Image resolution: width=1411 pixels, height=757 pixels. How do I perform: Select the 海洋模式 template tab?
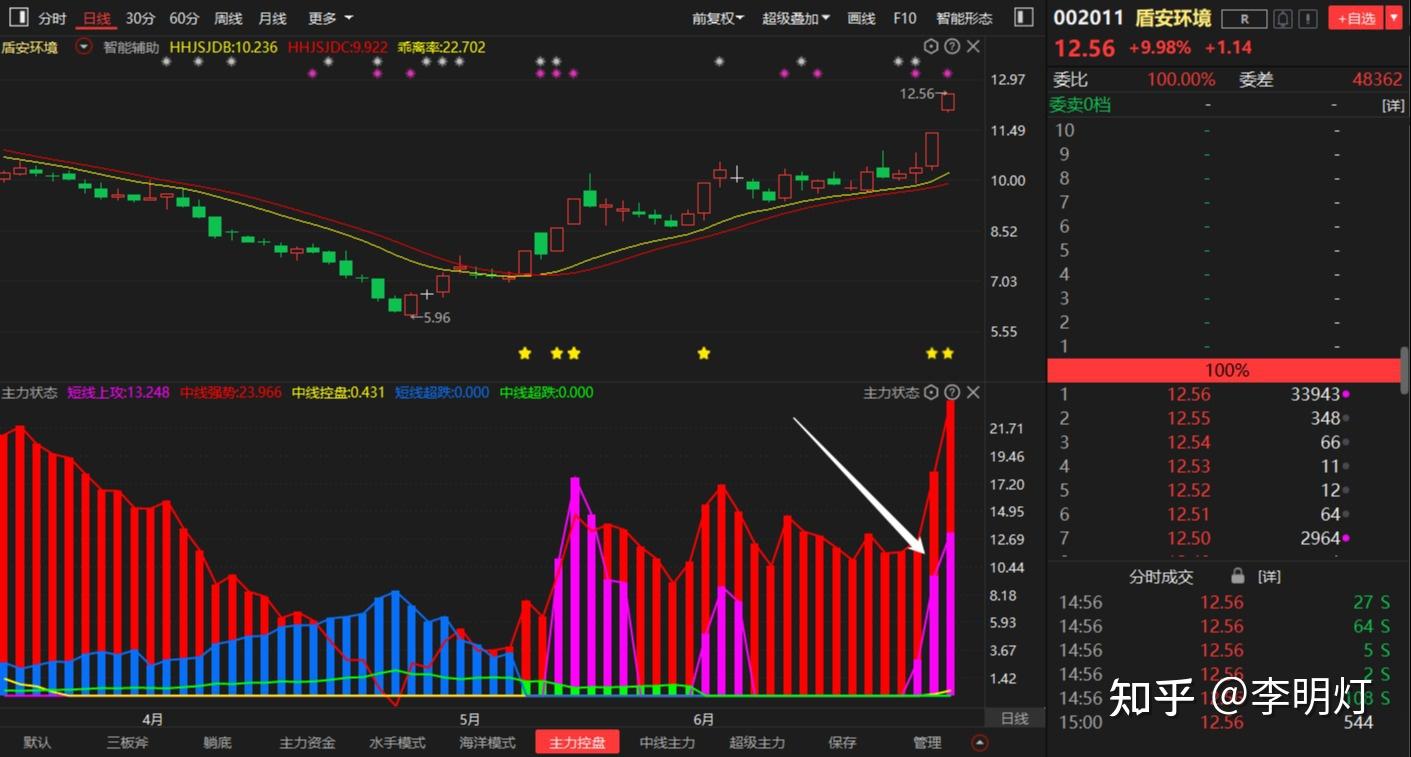pyautogui.click(x=487, y=743)
